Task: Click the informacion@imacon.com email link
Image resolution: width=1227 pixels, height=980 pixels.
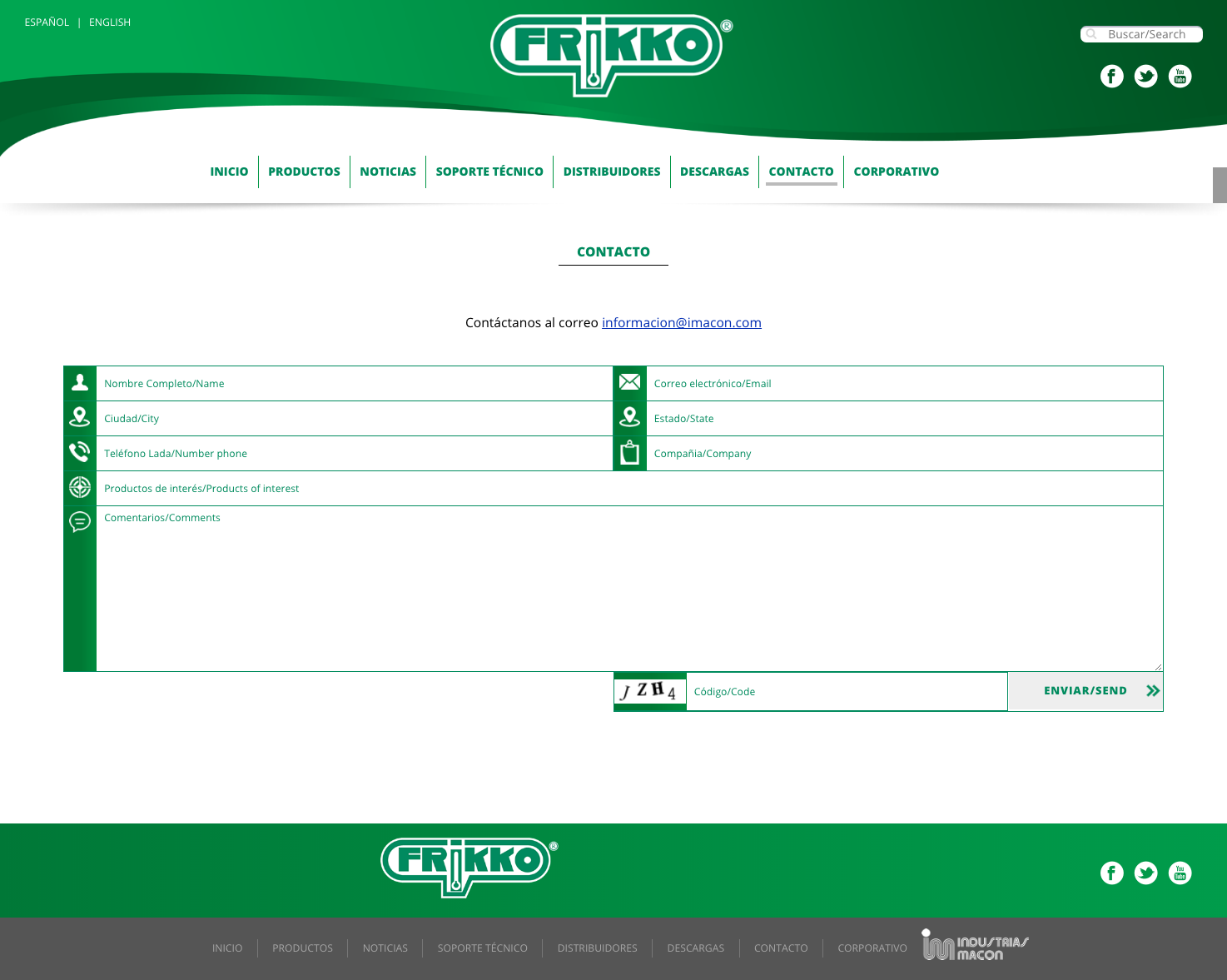Action: point(681,323)
